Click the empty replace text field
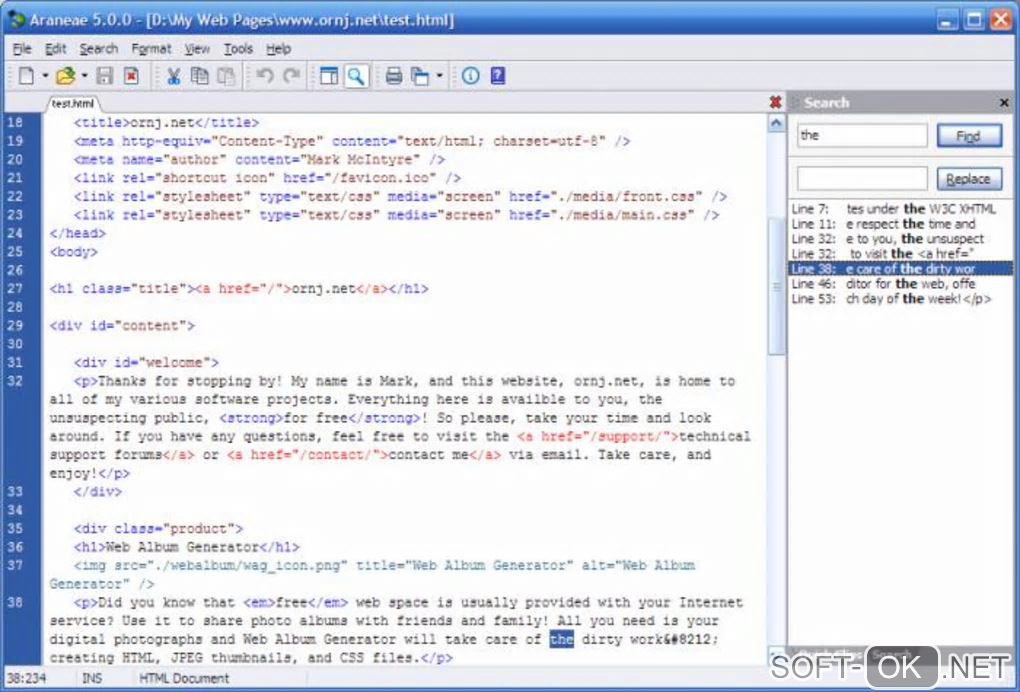Image resolution: width=1020 pixels, height=692 pixels. coord(862,178)
